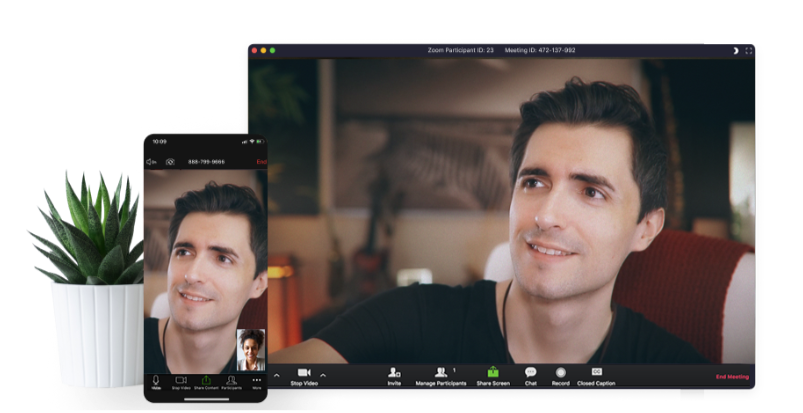Tap the main video on the phone screen
This screenshot has height=413, width=803.
click(x=205, y=272)
